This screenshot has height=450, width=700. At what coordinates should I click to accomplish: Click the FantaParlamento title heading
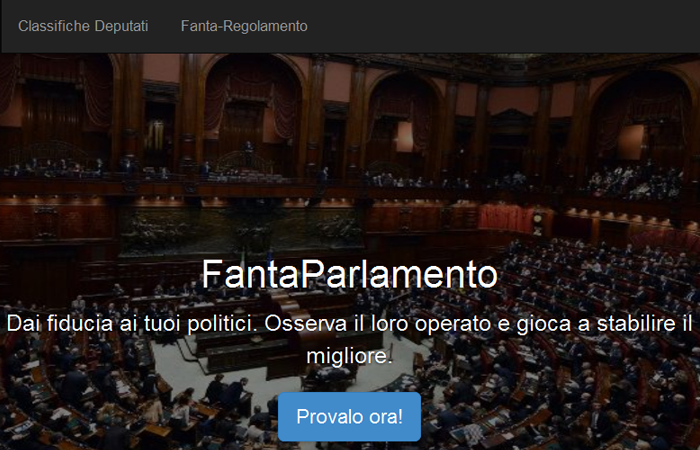[350, 274]
